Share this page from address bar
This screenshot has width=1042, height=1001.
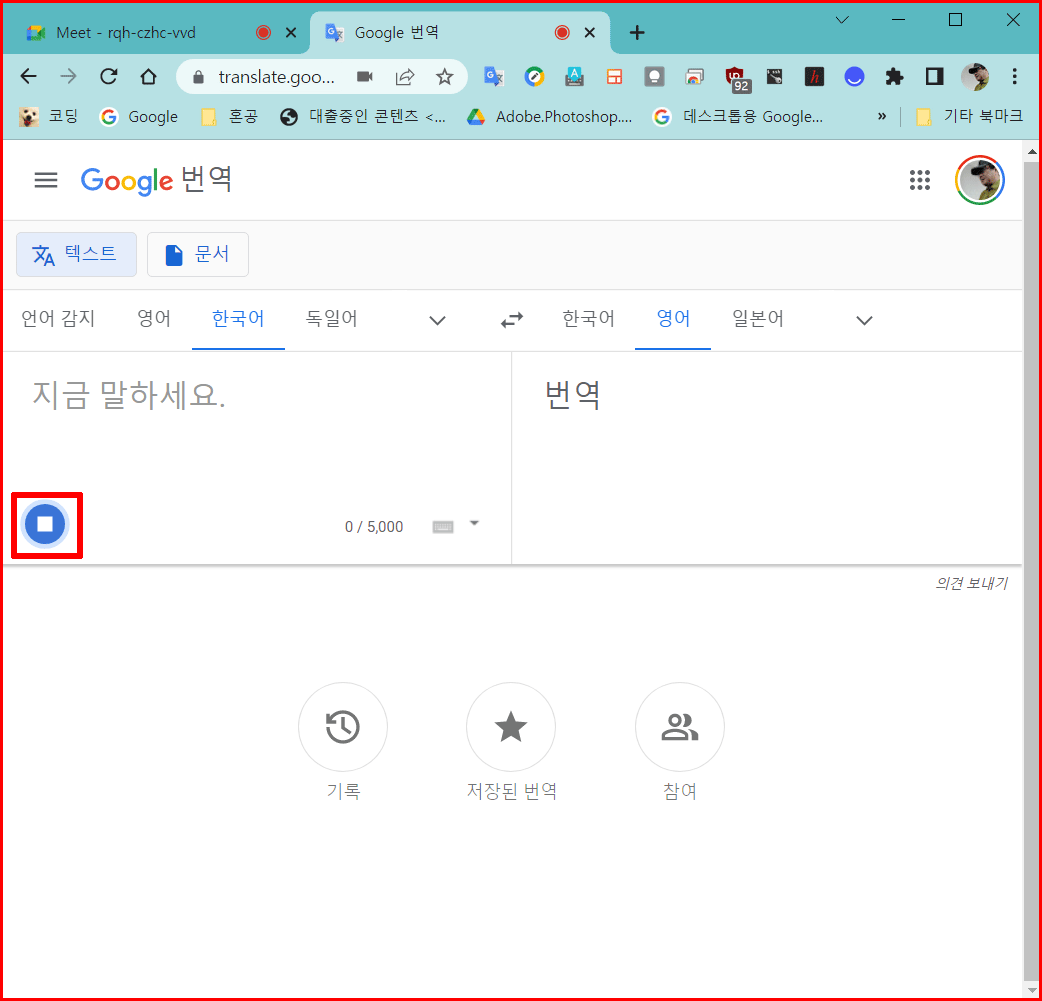(405, 77)
